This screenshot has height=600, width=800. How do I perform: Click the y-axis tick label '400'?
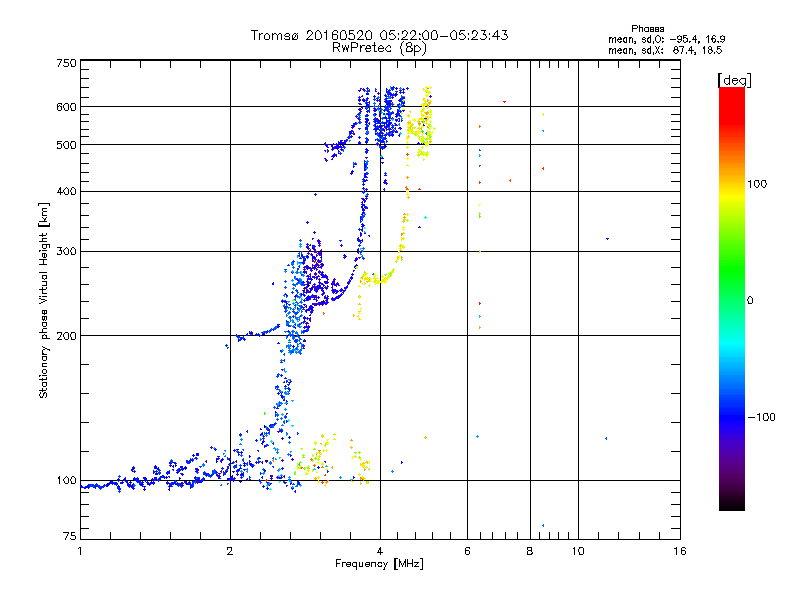coord(66,191)
